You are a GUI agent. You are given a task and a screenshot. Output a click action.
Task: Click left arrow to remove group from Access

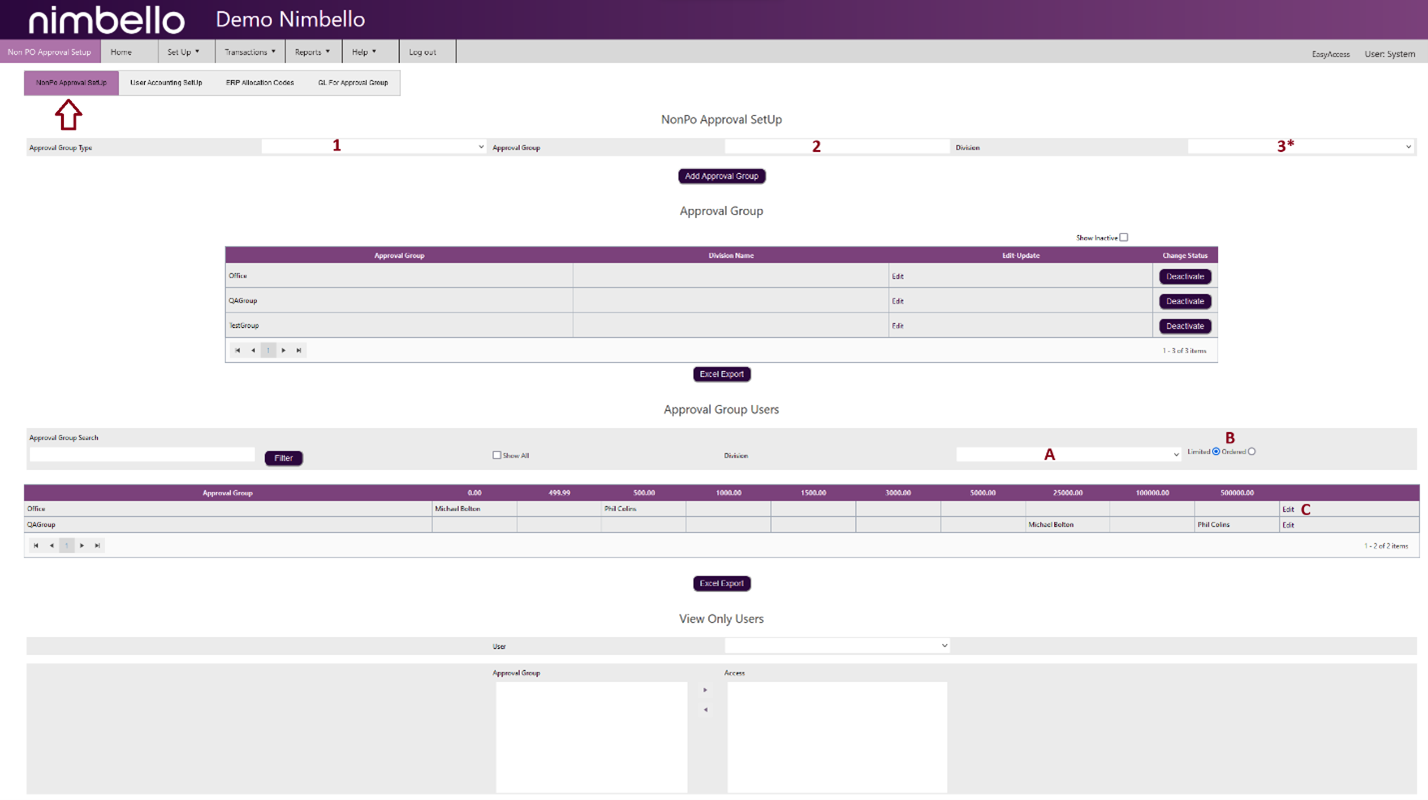(x=705, y=710)
